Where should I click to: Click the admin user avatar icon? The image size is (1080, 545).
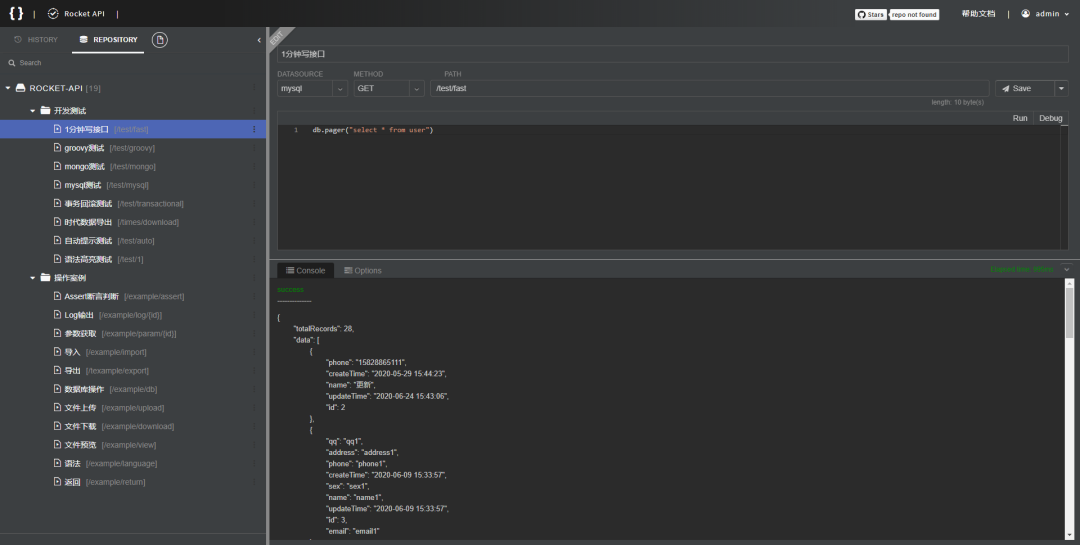pyautogui.click(x=1025, y=14)
